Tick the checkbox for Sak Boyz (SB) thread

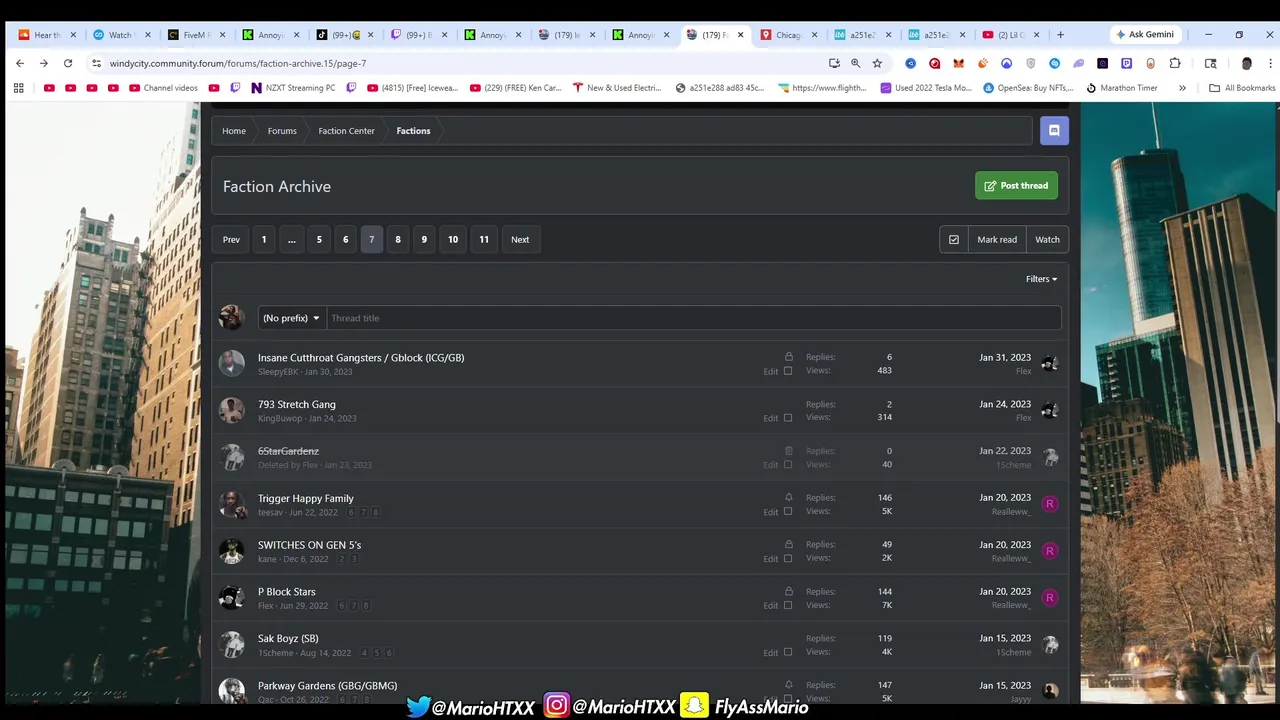788,652
